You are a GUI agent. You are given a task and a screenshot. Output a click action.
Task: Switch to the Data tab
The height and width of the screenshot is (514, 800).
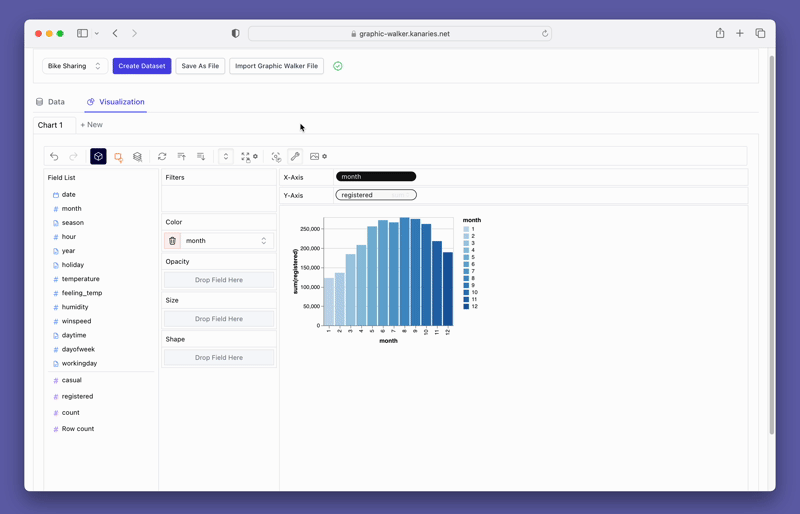[x=50, y=102]
